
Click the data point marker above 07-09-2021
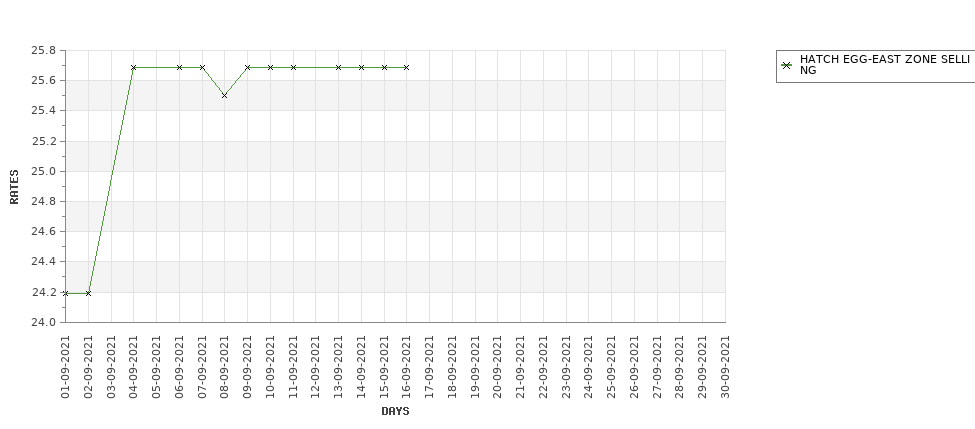[x=202, y=67]
